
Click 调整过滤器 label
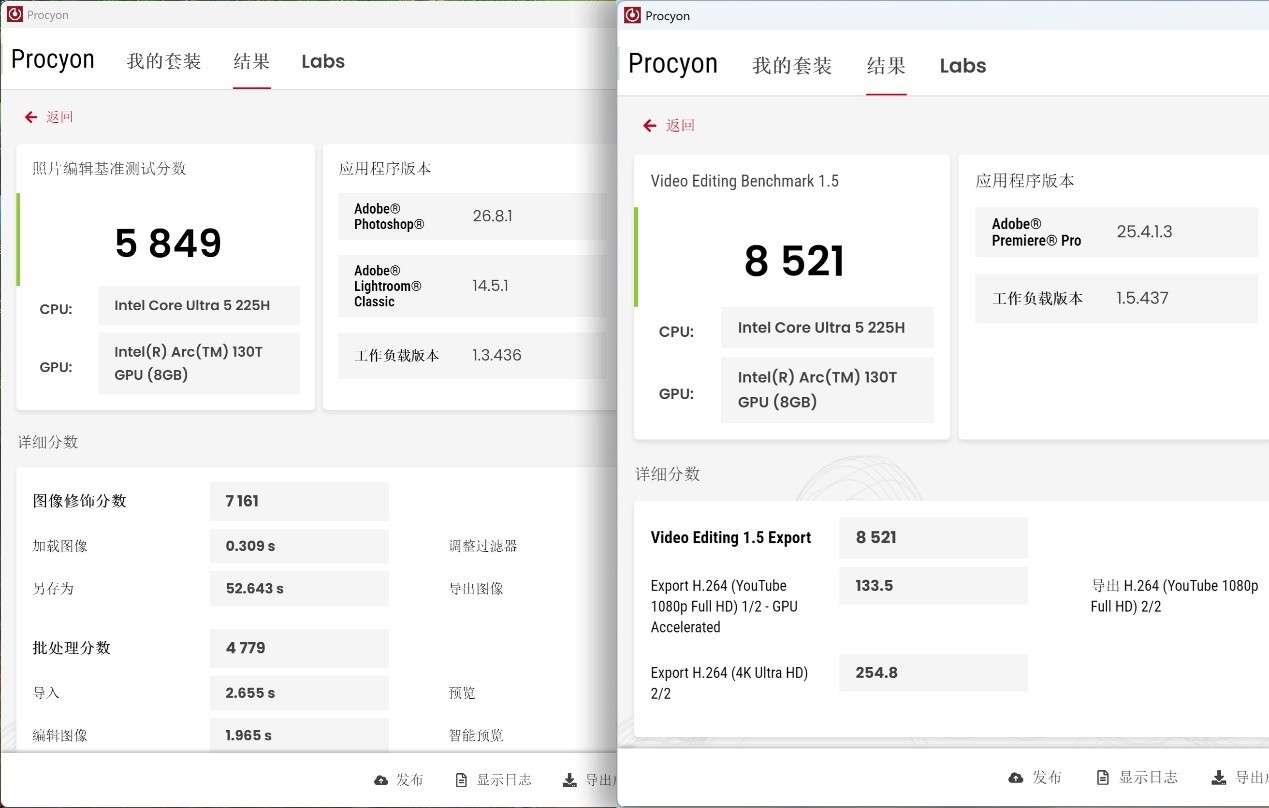pyautogui.click(x=483, y=546)
